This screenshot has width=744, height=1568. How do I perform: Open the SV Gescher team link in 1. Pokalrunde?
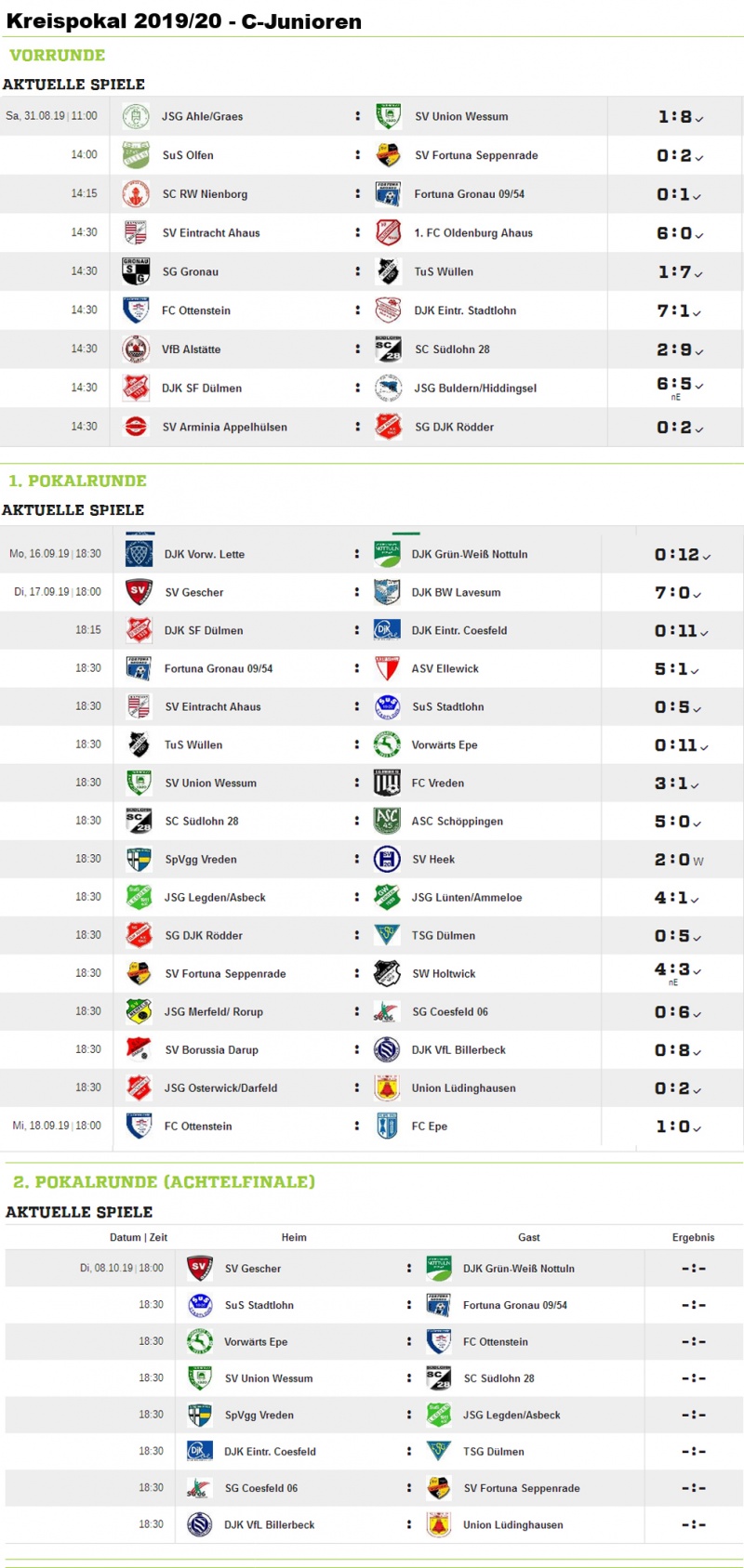(x=194, y=592)
